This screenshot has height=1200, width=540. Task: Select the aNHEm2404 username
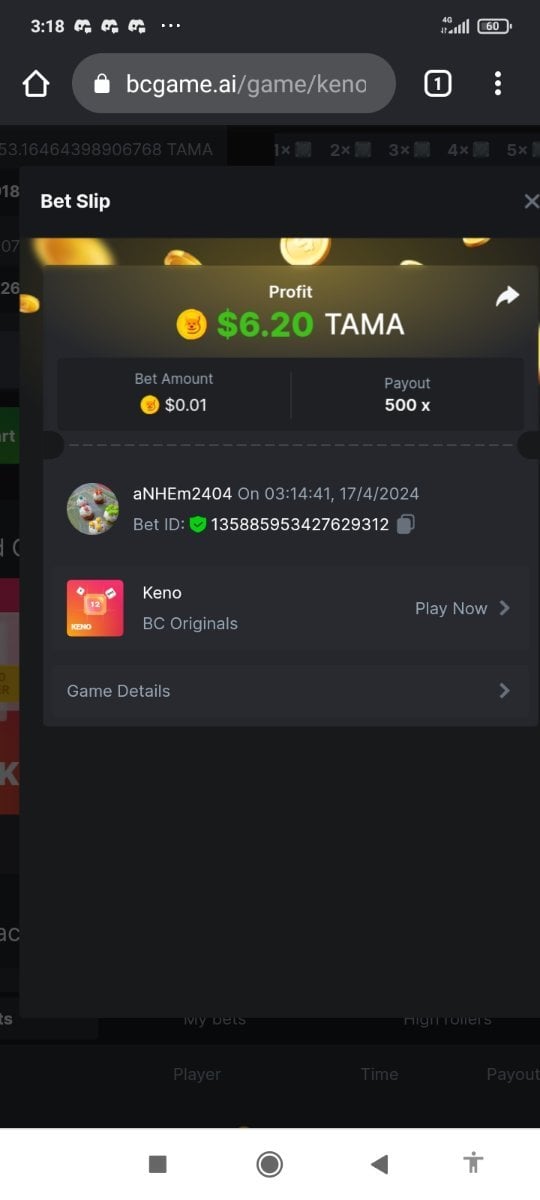pos(182,494)
